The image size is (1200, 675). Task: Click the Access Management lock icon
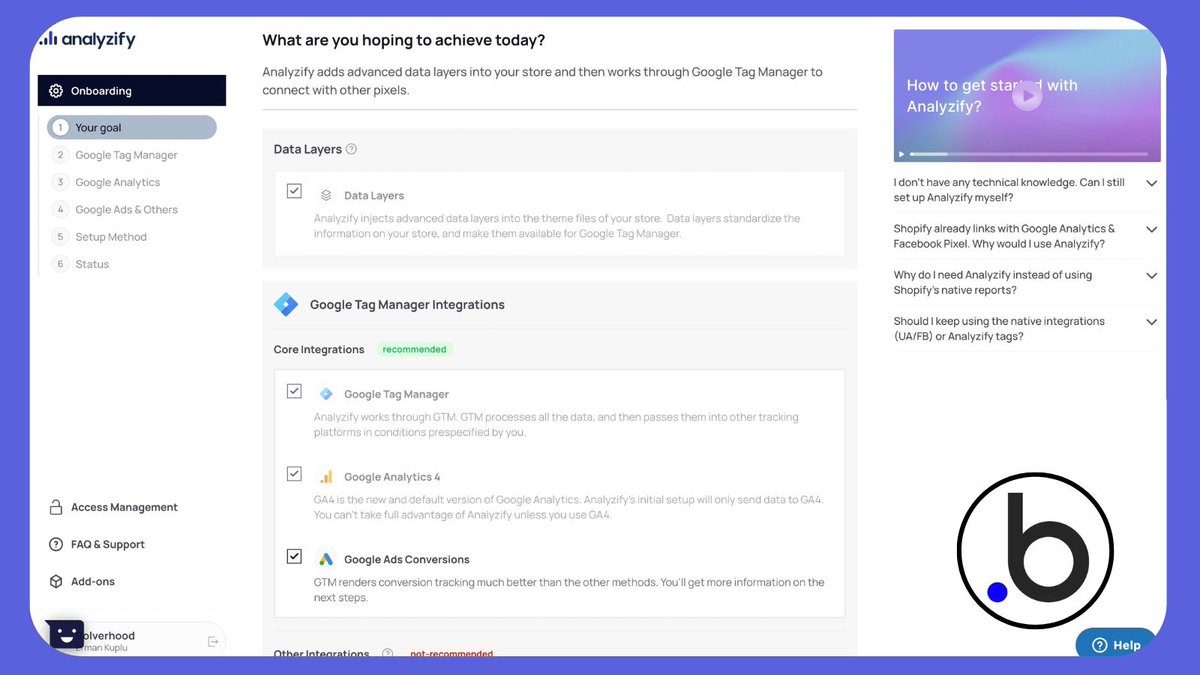coord(56,507)
